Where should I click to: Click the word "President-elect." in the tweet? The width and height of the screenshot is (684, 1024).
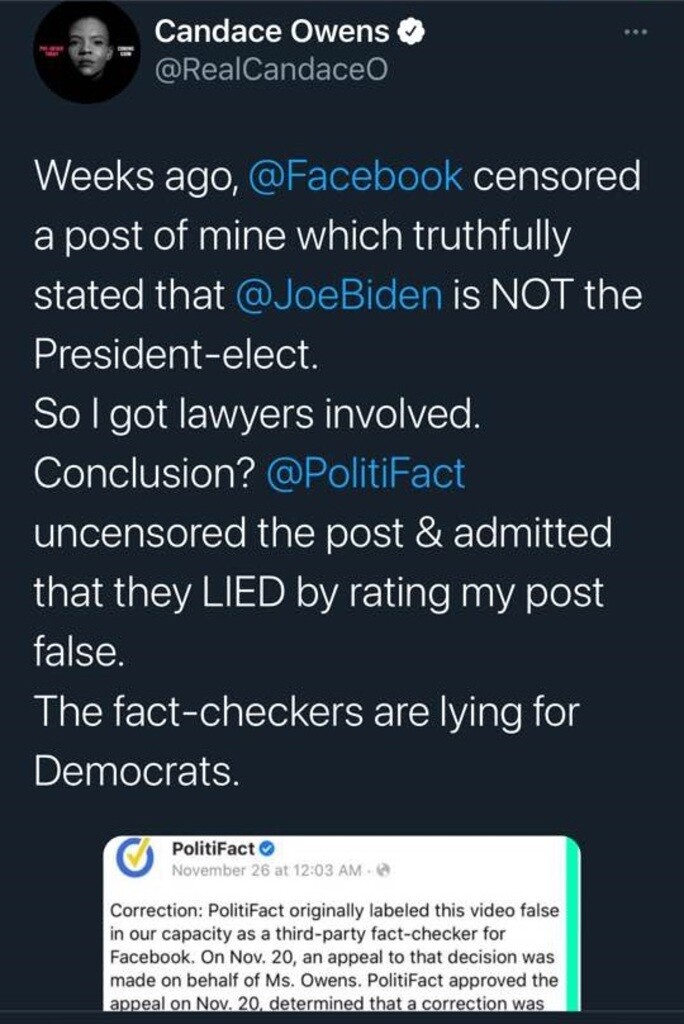(x=176, y=355)
